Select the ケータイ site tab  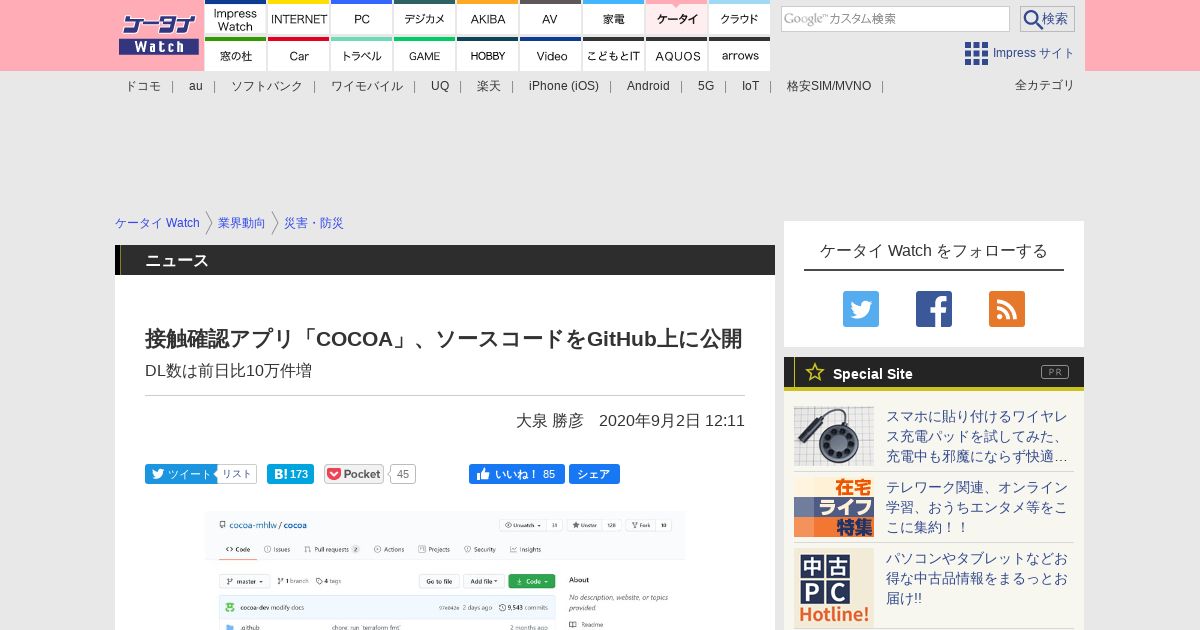(677, 19)
